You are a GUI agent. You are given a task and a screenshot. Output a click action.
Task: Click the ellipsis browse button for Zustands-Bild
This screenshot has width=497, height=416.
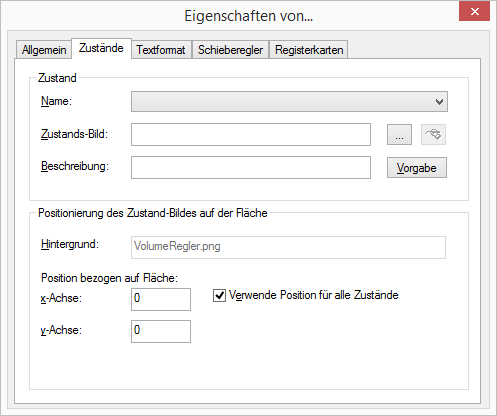click(399, 135)
